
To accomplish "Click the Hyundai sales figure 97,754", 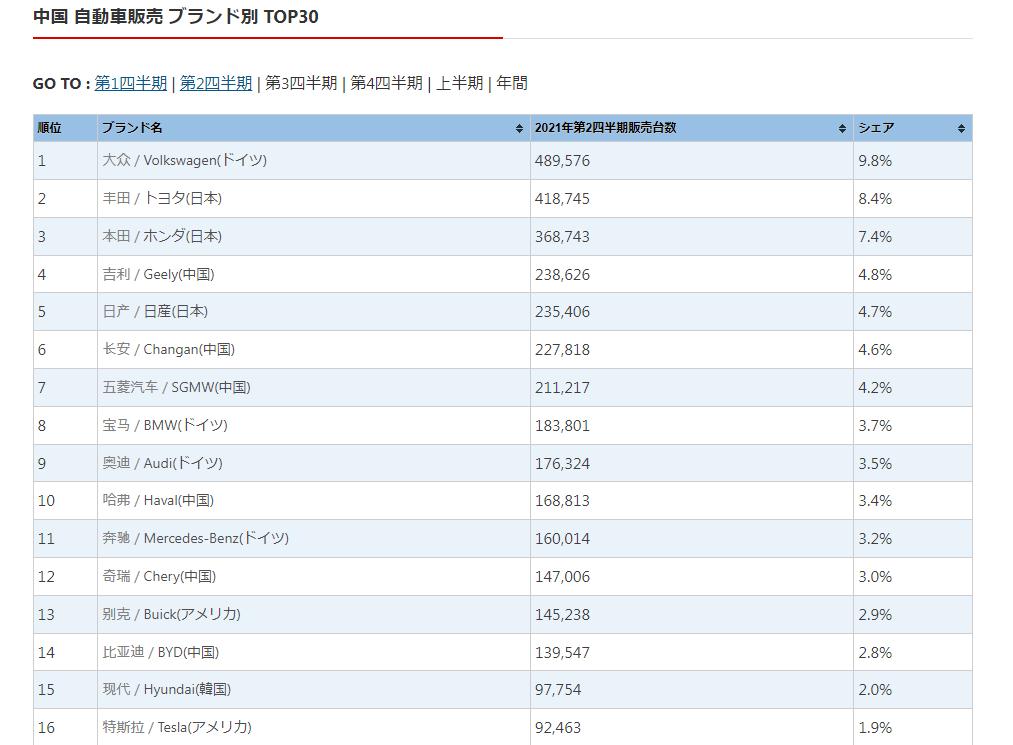I will click(558, 690).
